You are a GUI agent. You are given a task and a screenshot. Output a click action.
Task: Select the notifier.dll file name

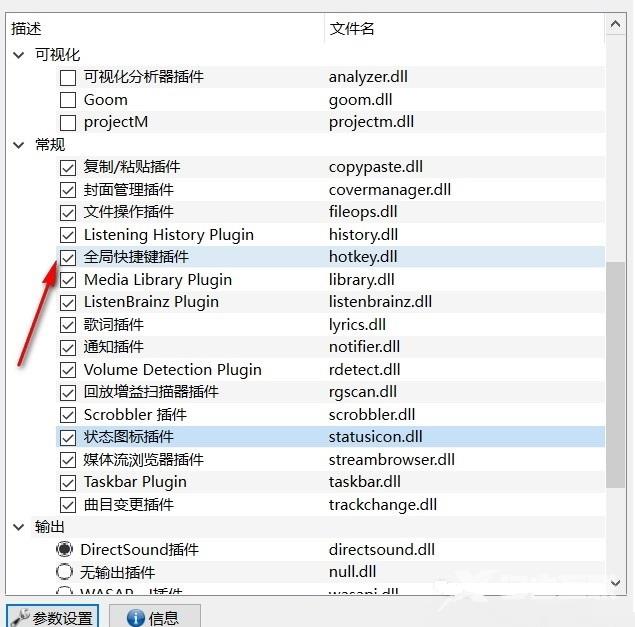pos(364,347)
